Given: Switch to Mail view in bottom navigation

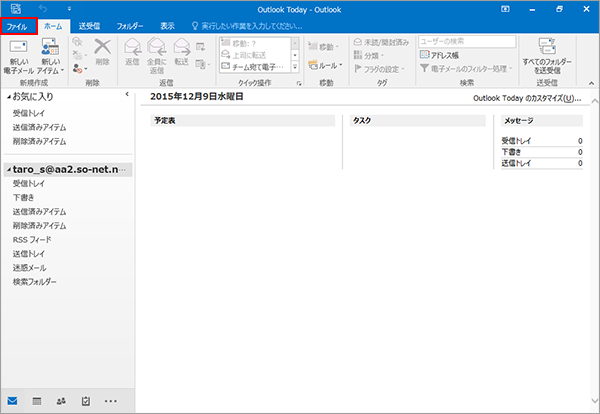Looking at the screenshot, I should coord(13,400).
